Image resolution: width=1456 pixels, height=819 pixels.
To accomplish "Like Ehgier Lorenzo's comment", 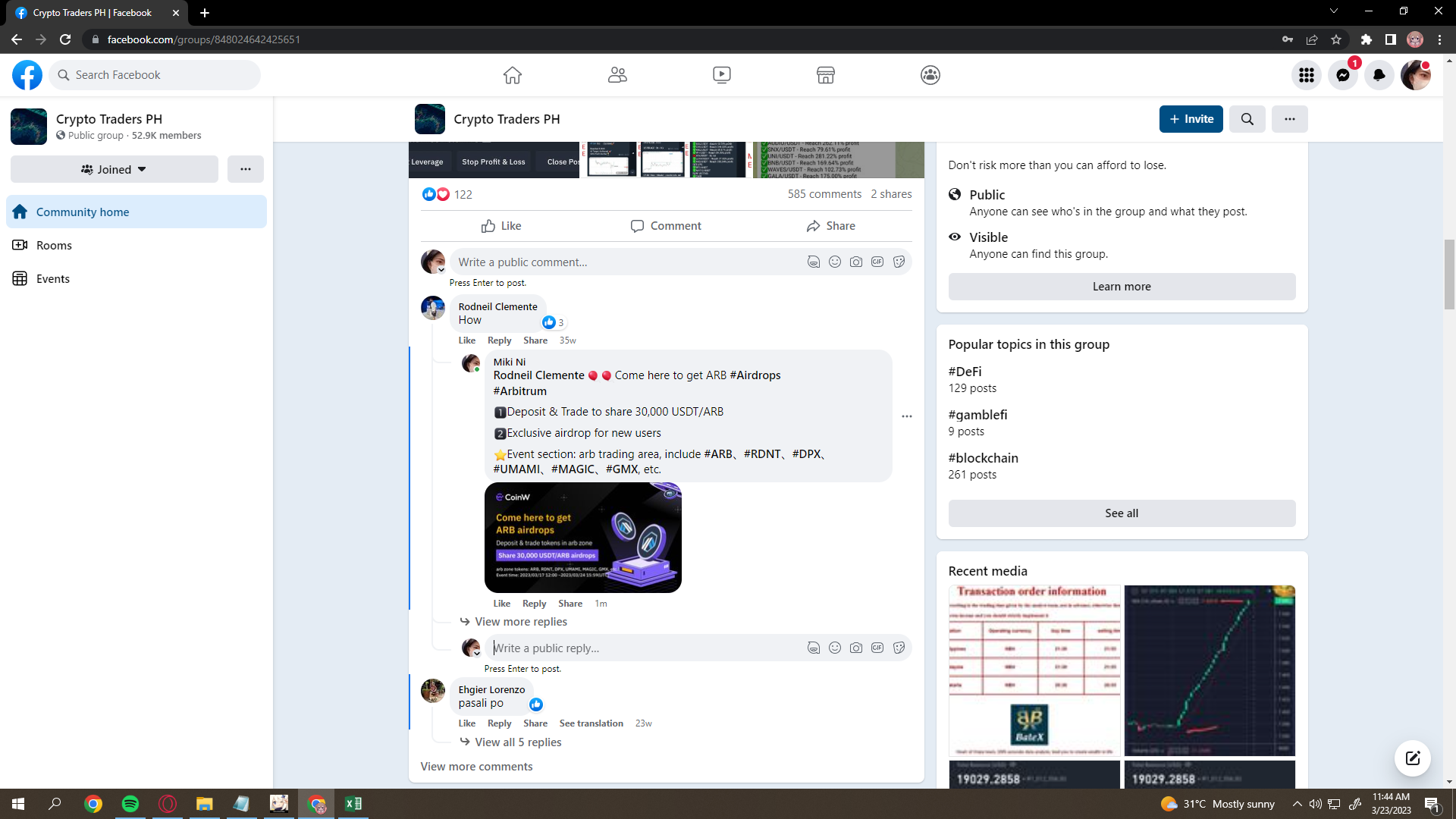I will coord(466,723).
